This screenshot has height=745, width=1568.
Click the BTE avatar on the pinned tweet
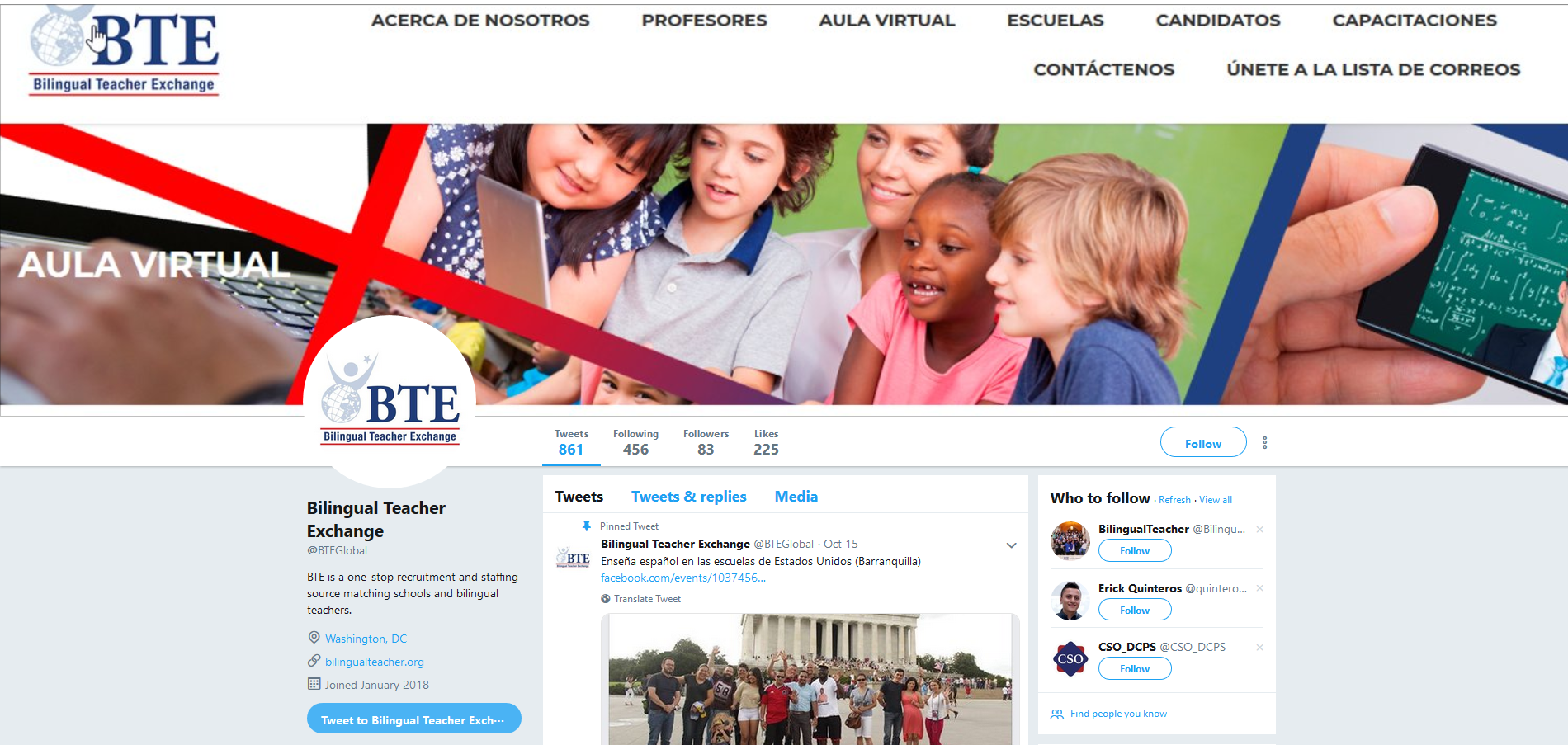point(573,558)
